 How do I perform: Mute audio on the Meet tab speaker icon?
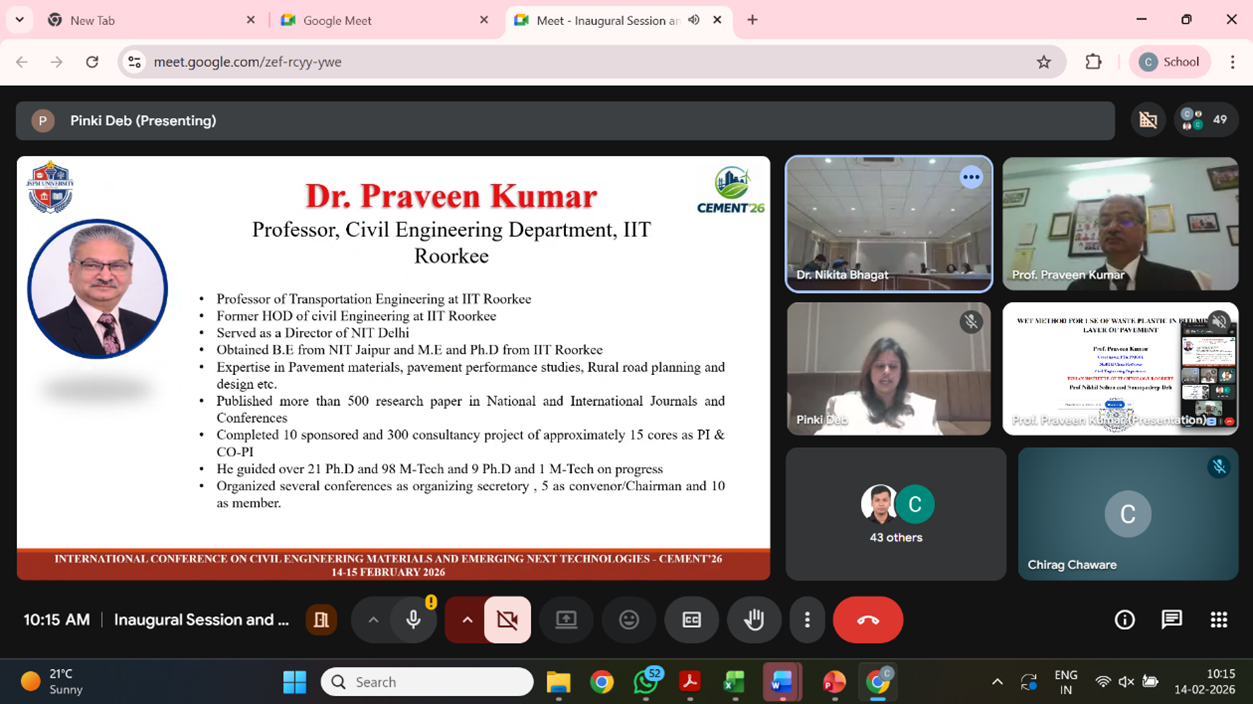[x=694, y=20]
